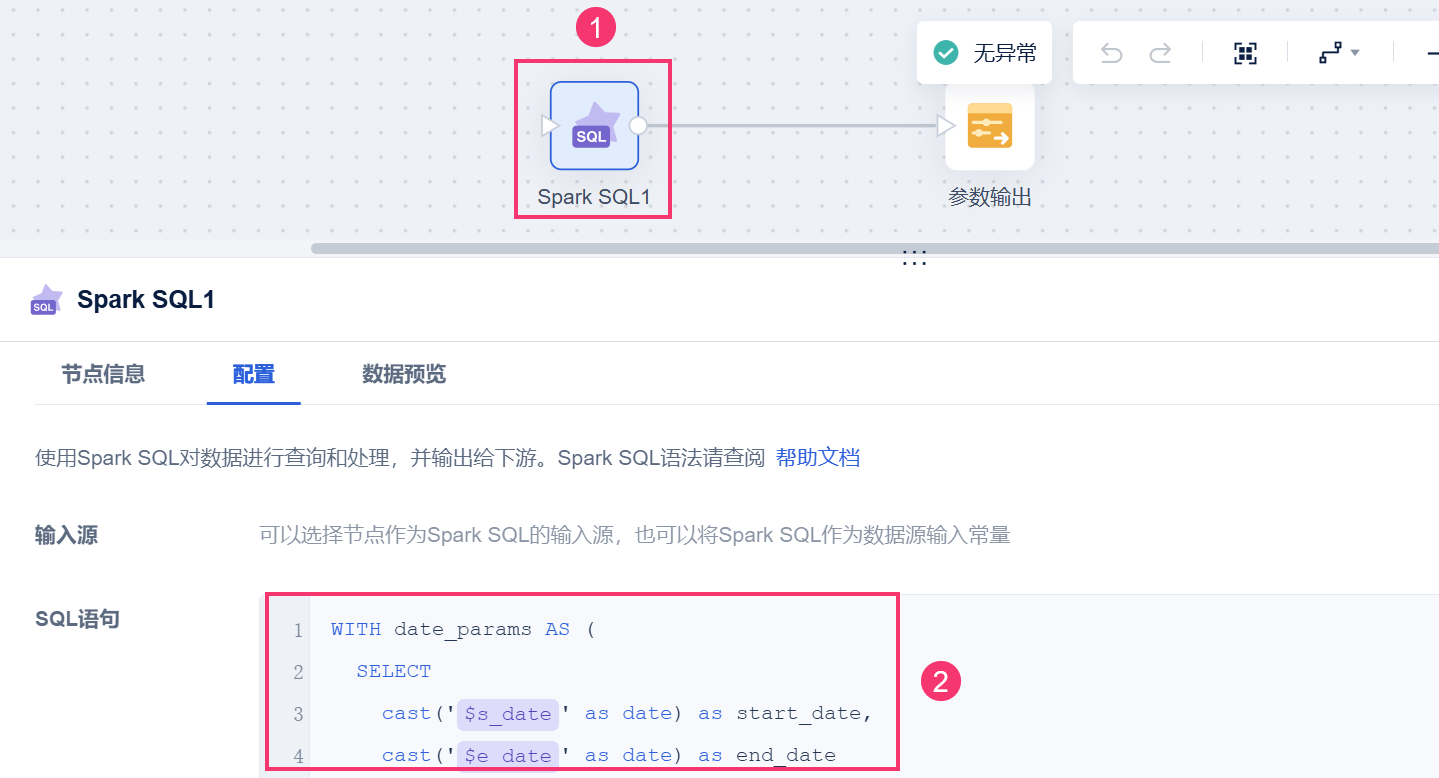This screenshot has width=1439, height=778.
Task: Click the SELECT keyword on line 2
Action: [394, 671]
